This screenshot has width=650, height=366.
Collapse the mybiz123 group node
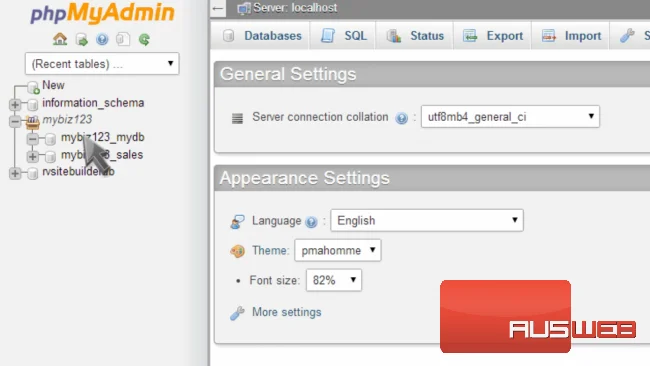click(x=15, y=121)
